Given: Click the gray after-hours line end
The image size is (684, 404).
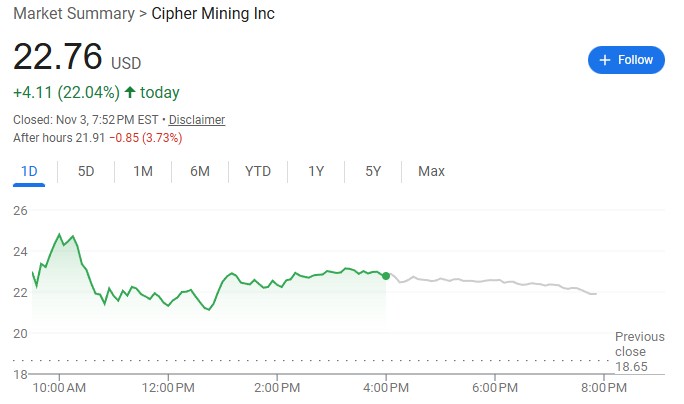Looking at the screenshot, I should point(596,294).
